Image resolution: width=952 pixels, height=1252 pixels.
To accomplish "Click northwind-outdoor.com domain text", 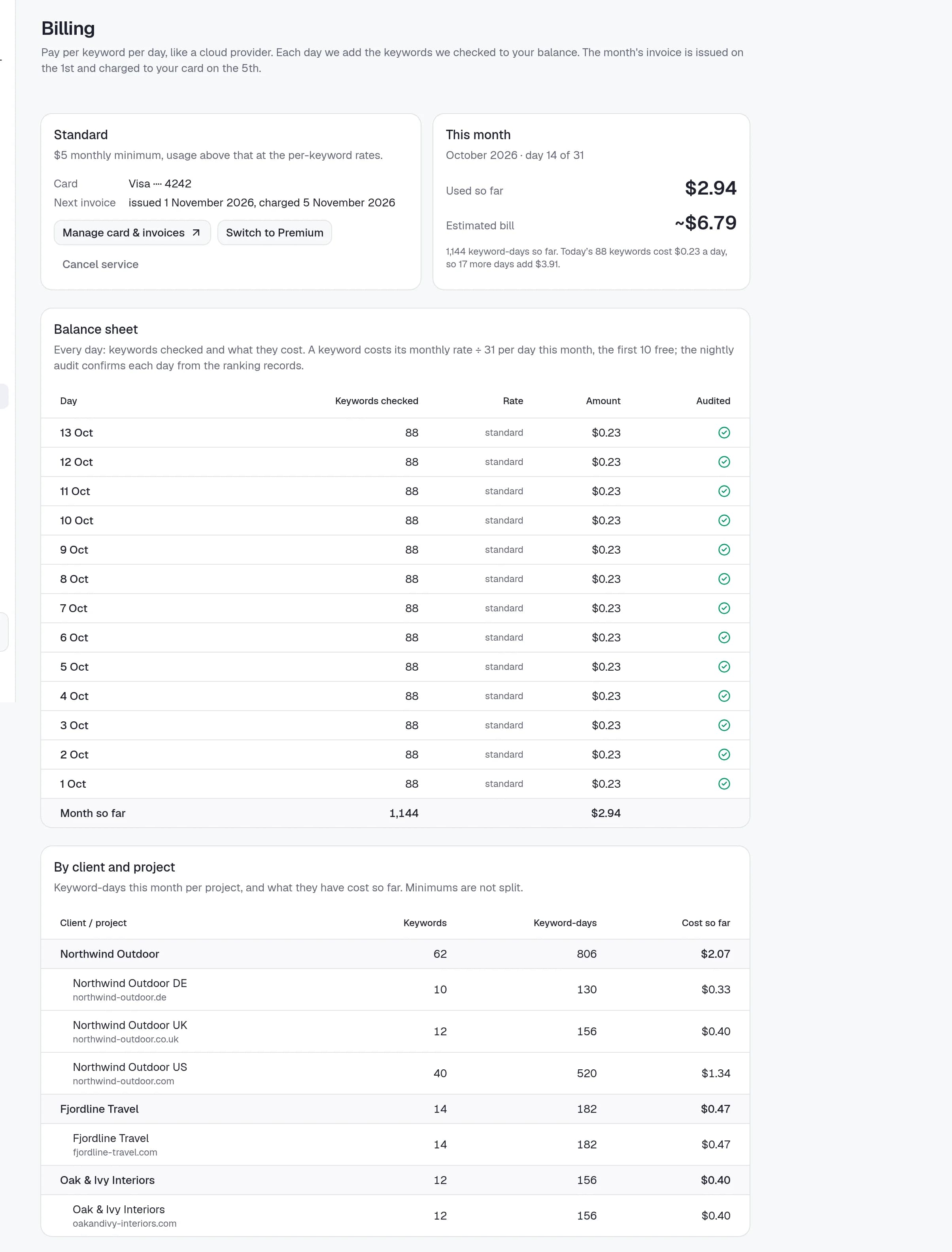I will pos(123,1081).
